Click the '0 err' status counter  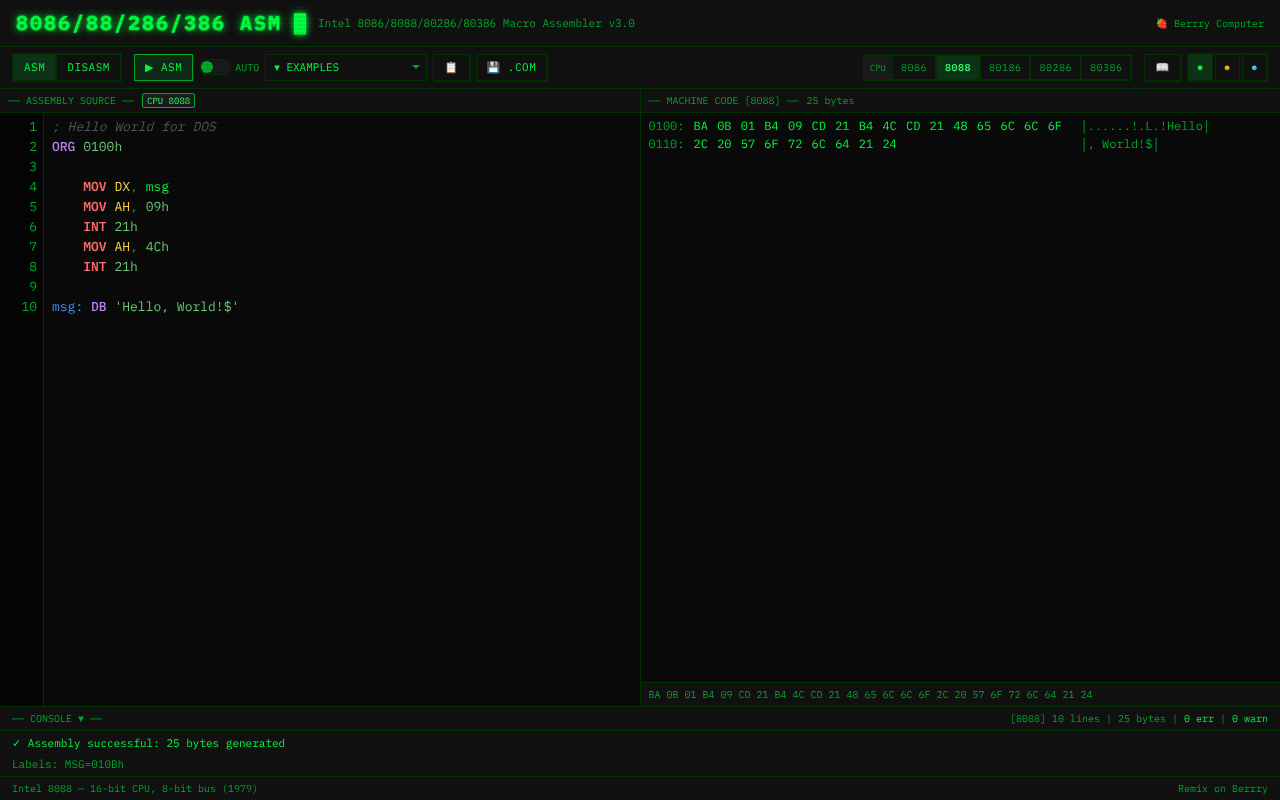pyautogui.click(x=1199, y=719)
